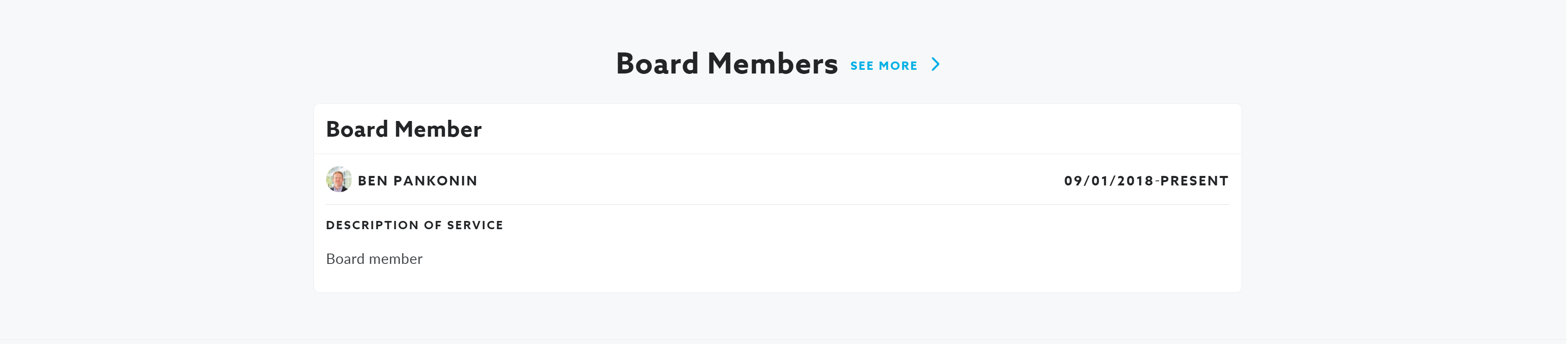Viewport: 1568px width, 344px height.
Task: Click the Board Members section heading
Action: coord(726,64)
